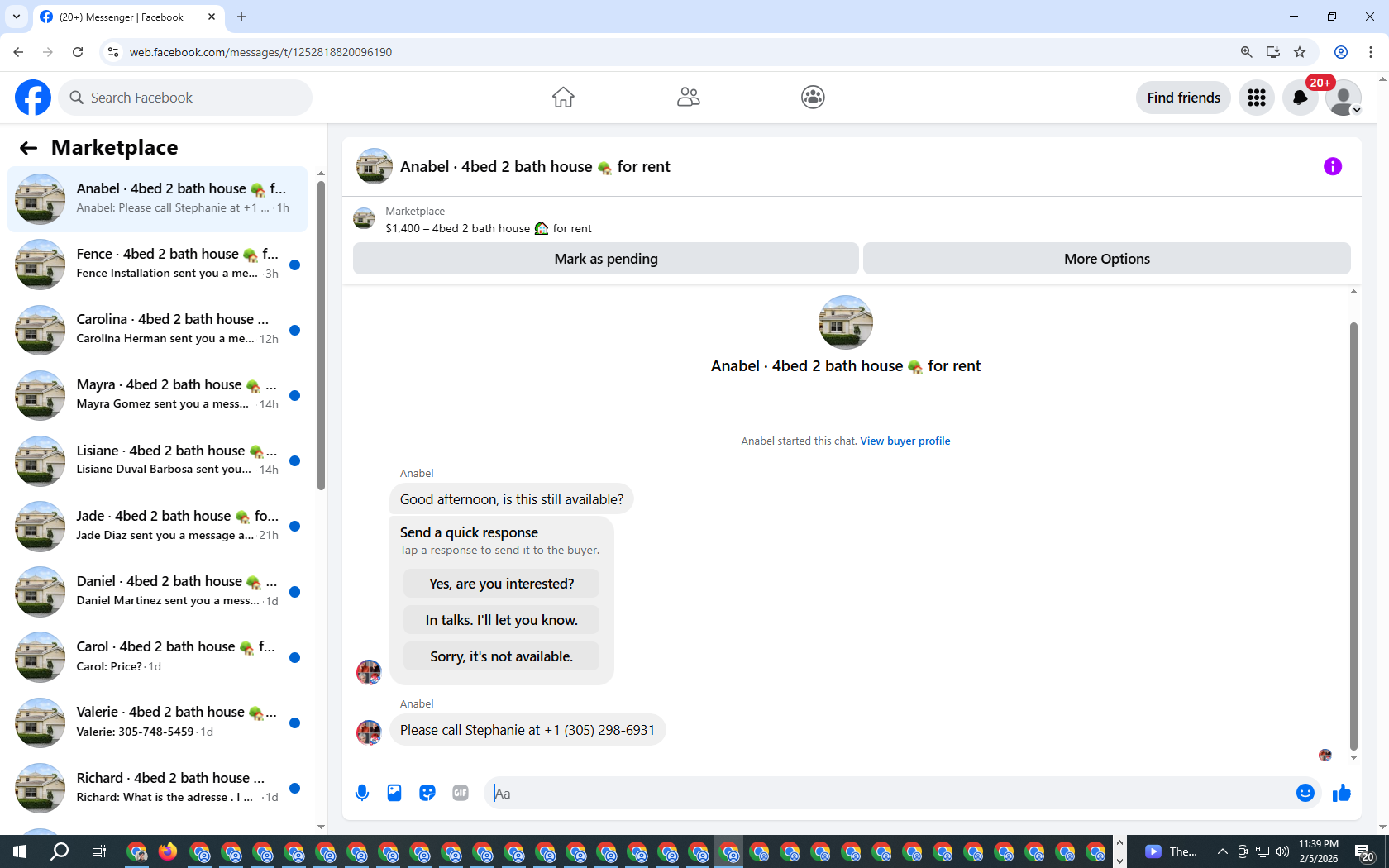Open Windows Start menu

pyautogui.click(x=20, y=851)
